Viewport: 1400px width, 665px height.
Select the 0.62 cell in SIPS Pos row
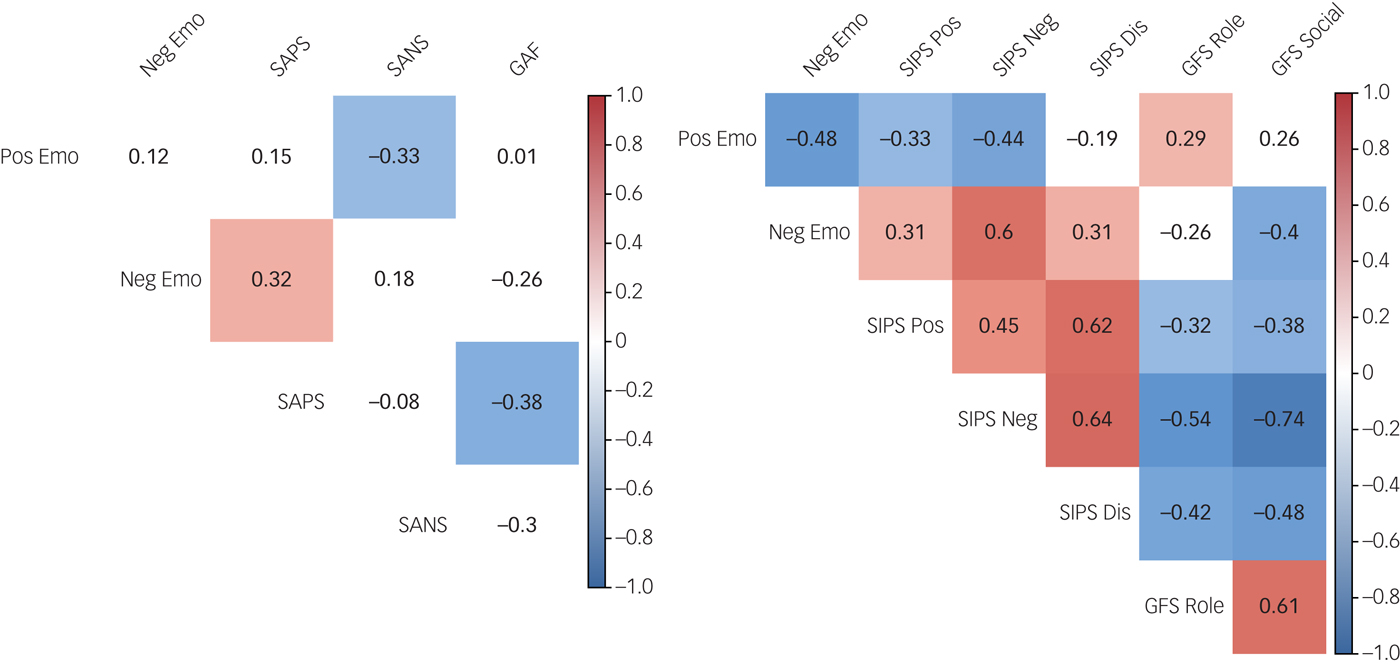pyautogui.click(x=1092, y=326)
